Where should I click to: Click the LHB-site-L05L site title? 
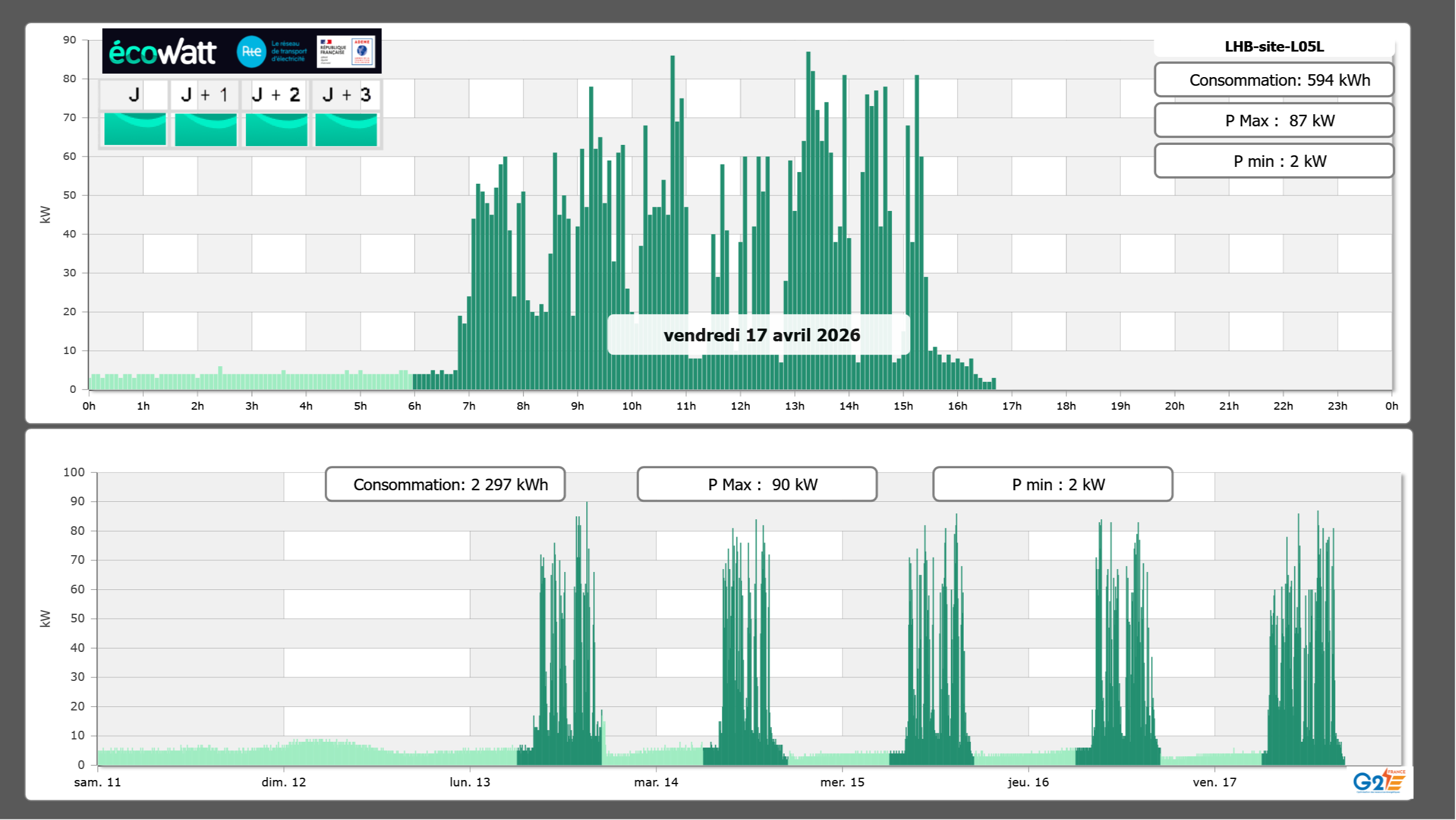coord(1274,46)
